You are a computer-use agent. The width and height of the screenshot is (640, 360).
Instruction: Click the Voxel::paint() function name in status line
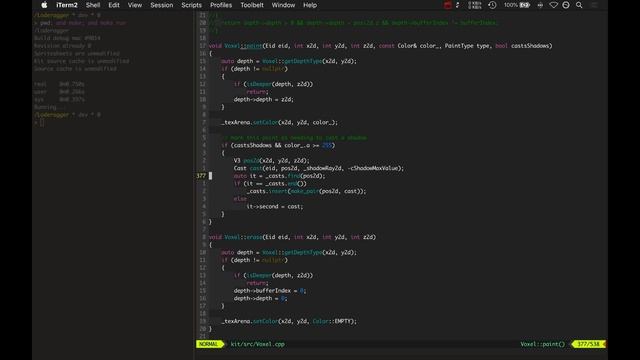coord(542,344)
